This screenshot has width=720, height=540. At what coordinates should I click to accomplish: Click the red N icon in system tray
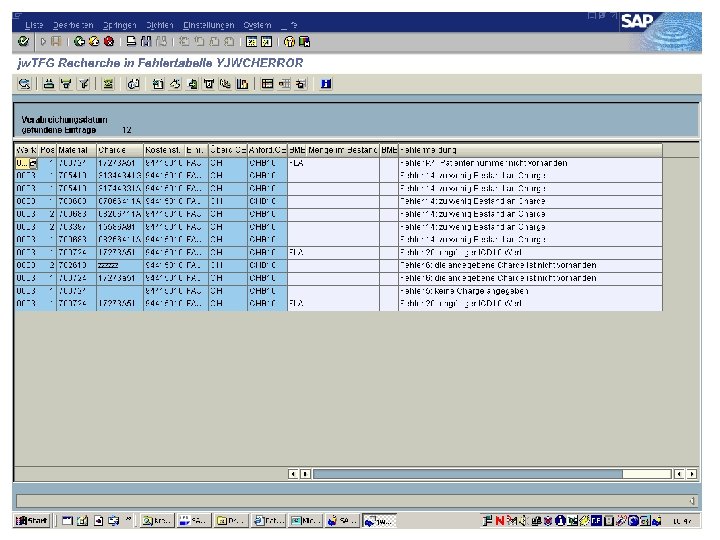(500, 521)
